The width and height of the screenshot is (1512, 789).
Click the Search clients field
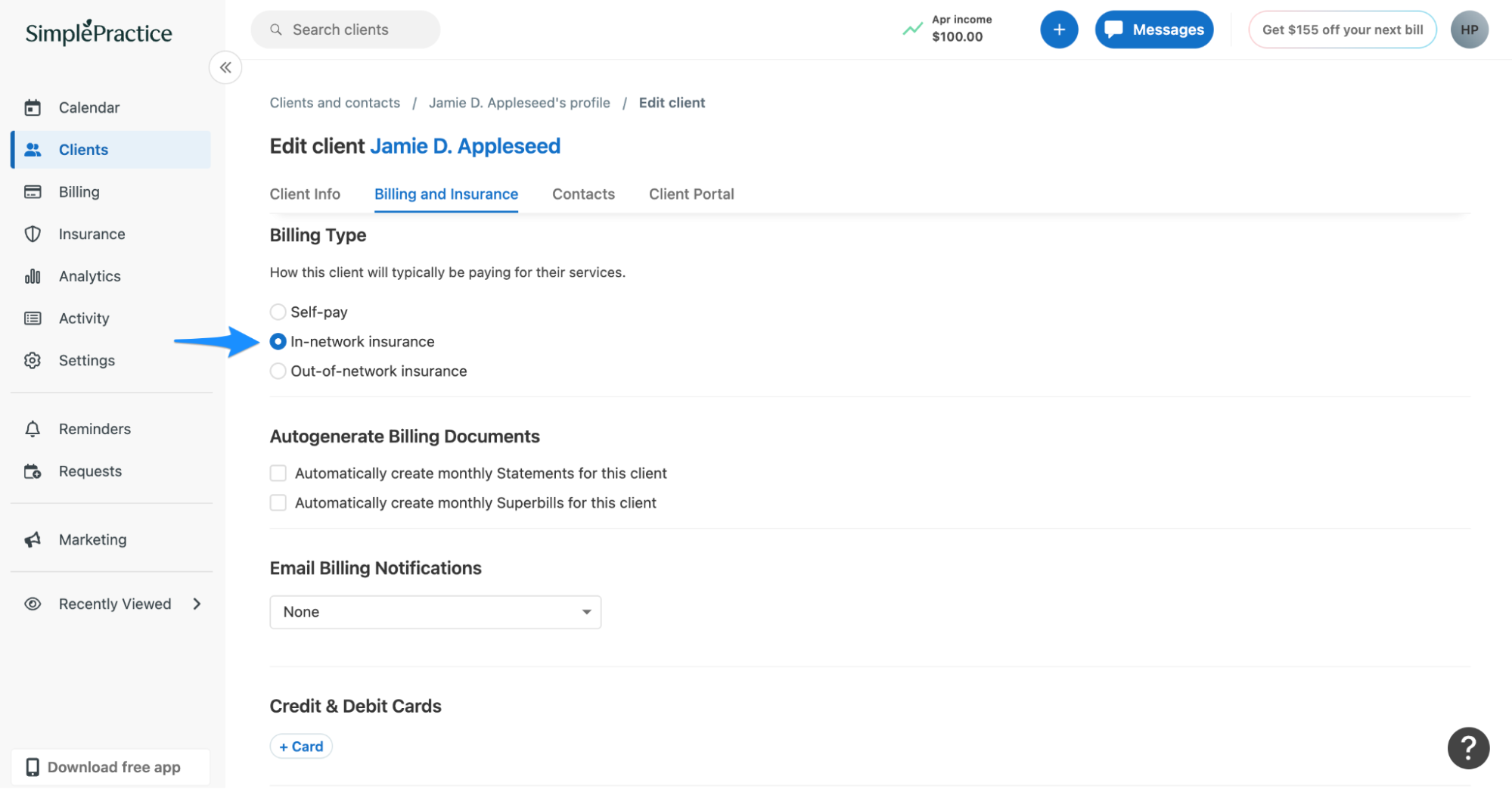(346, 30)
